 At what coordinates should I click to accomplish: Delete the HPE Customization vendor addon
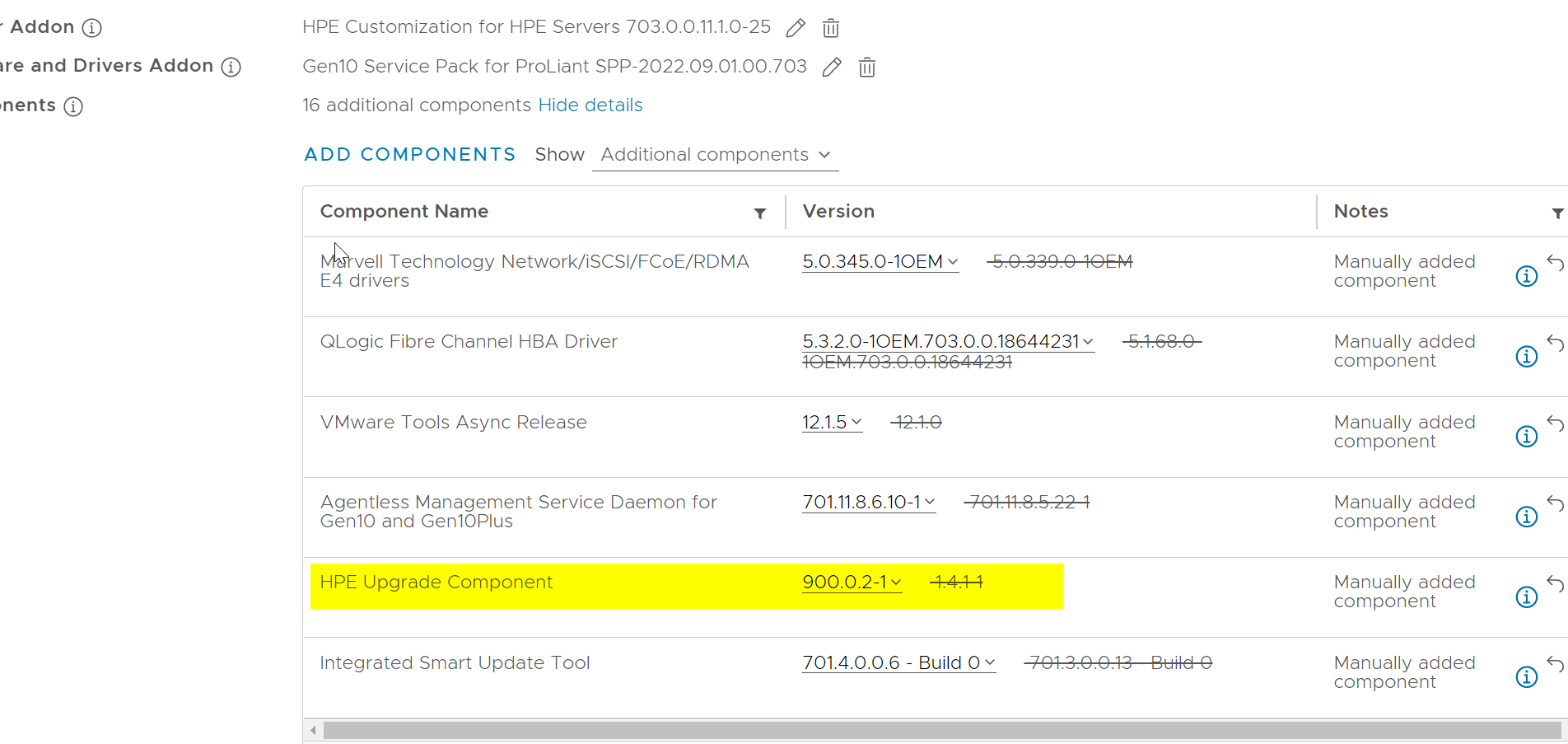click(831, 28)
